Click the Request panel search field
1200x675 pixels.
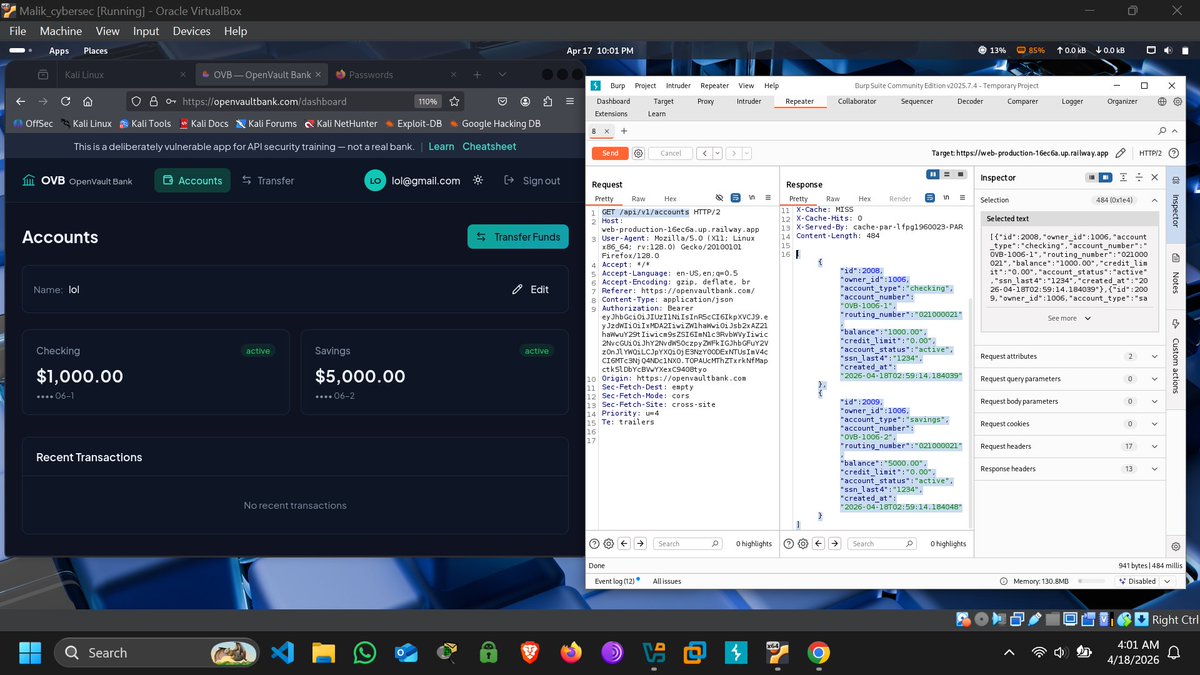(x=688, y=543)
